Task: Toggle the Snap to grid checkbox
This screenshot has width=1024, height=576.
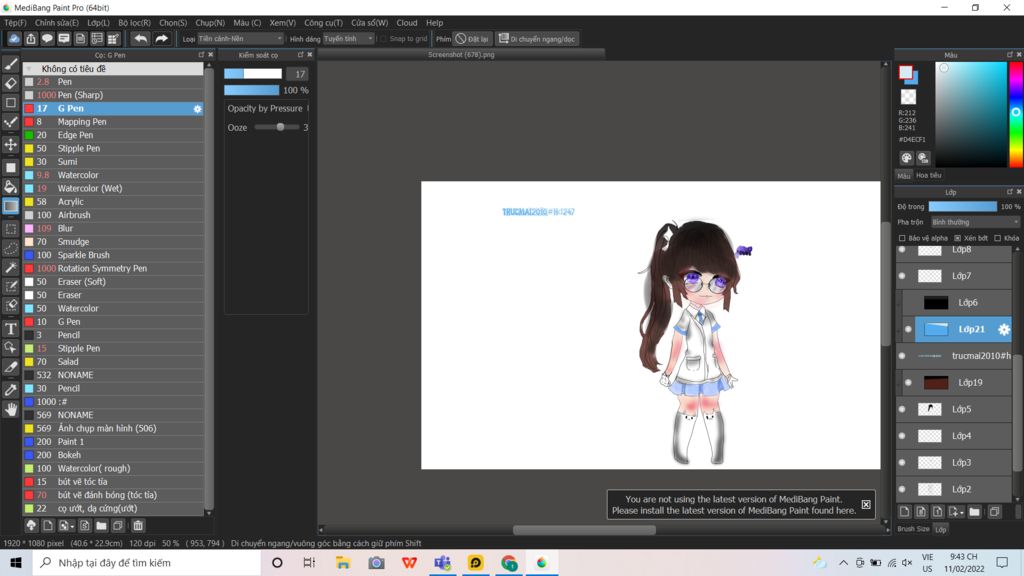Action: tap(383, 39)
